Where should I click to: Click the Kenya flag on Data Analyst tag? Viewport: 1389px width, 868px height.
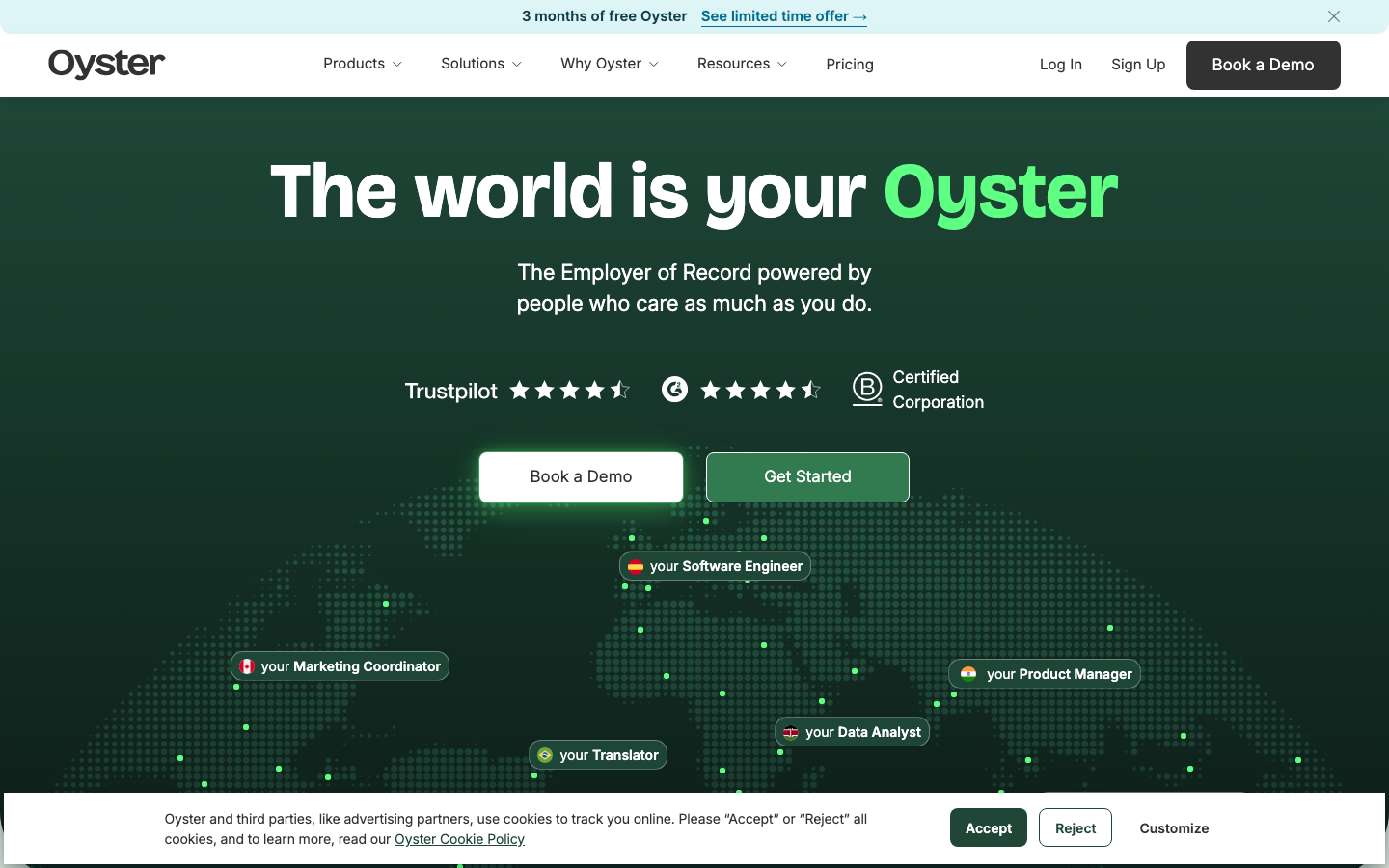click(x=791, y=732)
